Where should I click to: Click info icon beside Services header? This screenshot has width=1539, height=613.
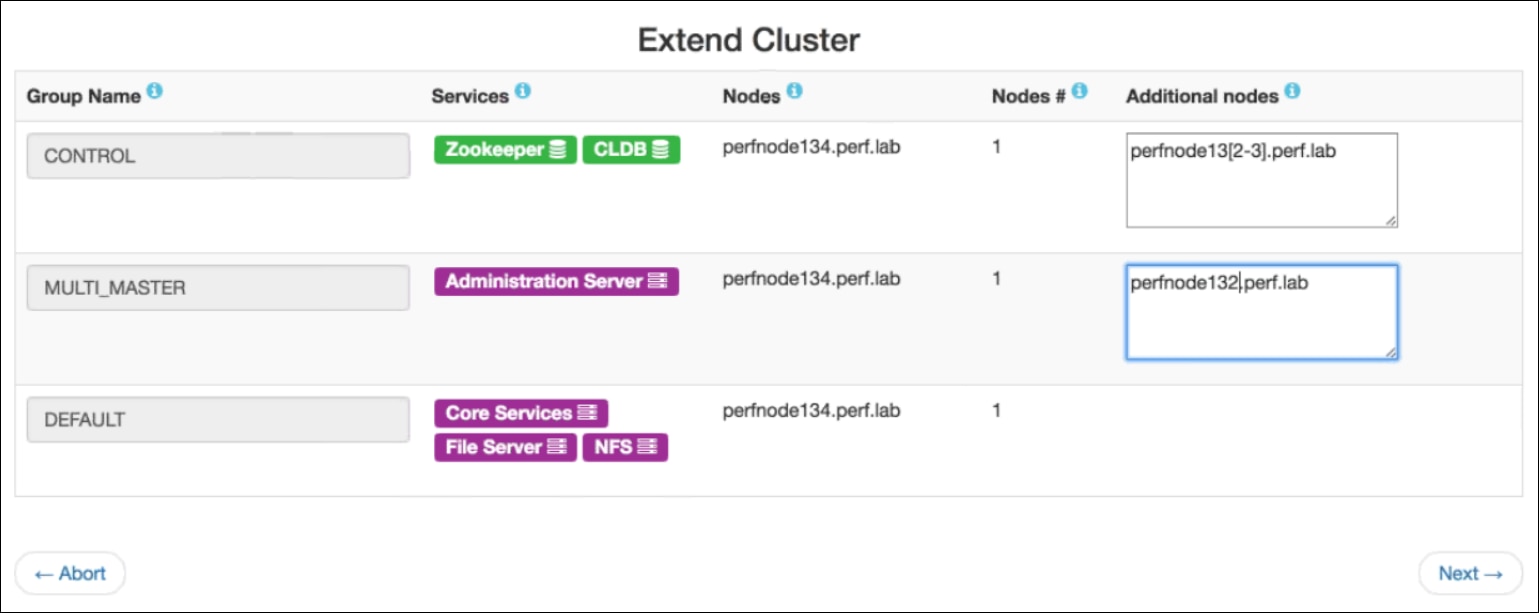523,91
